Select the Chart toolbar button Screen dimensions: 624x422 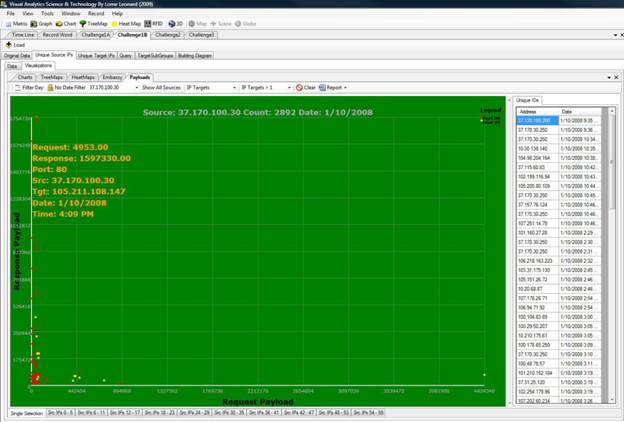click(x=66, y=24)
